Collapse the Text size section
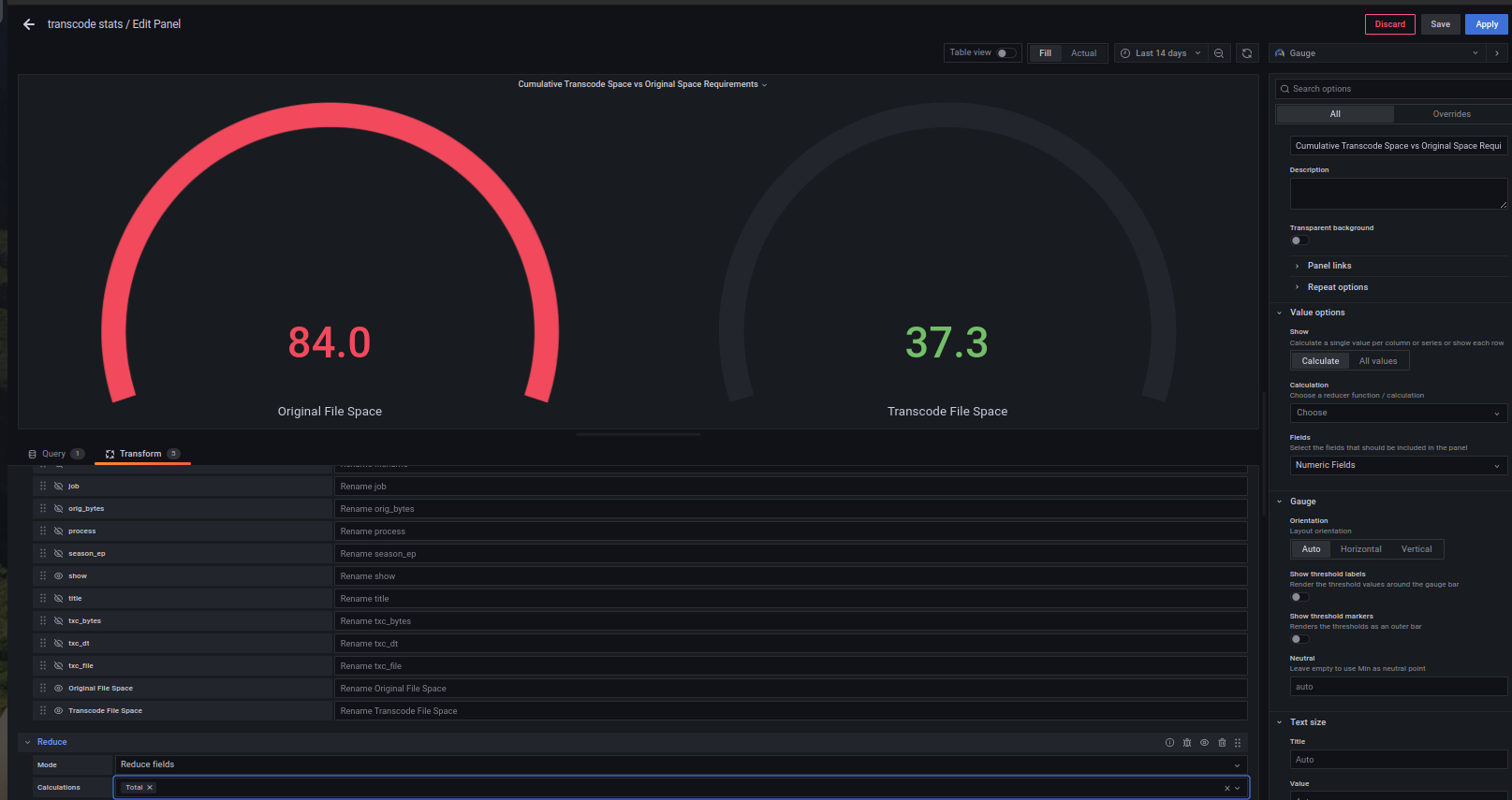1512x800 pixels. point(1307,722)
